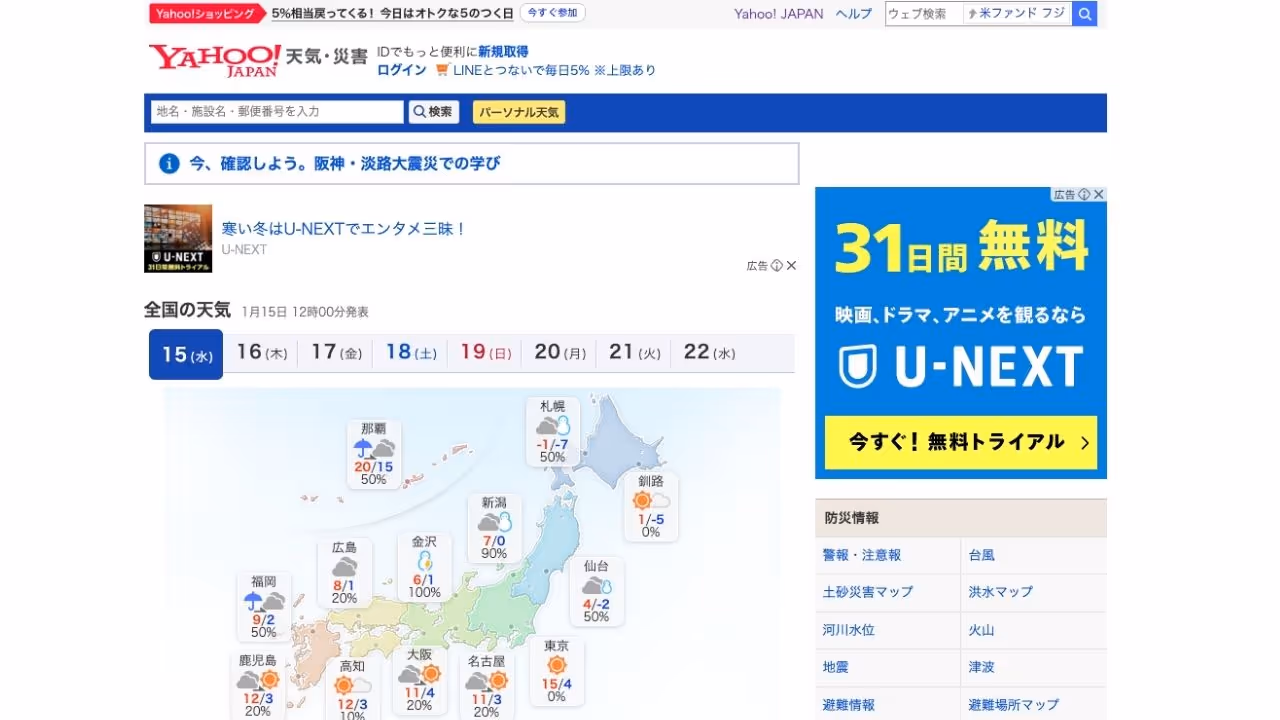Open the 阪神・淡路大震災での学び notice link

tap(345, 164)
